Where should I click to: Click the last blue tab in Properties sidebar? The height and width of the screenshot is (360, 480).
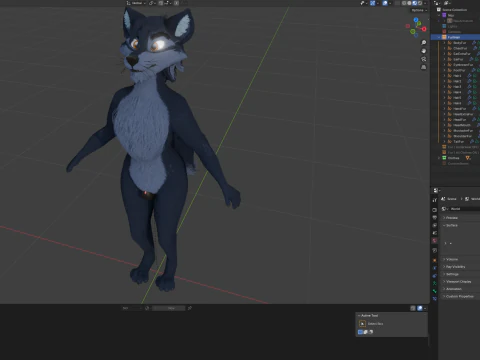(x=434, y=299)
